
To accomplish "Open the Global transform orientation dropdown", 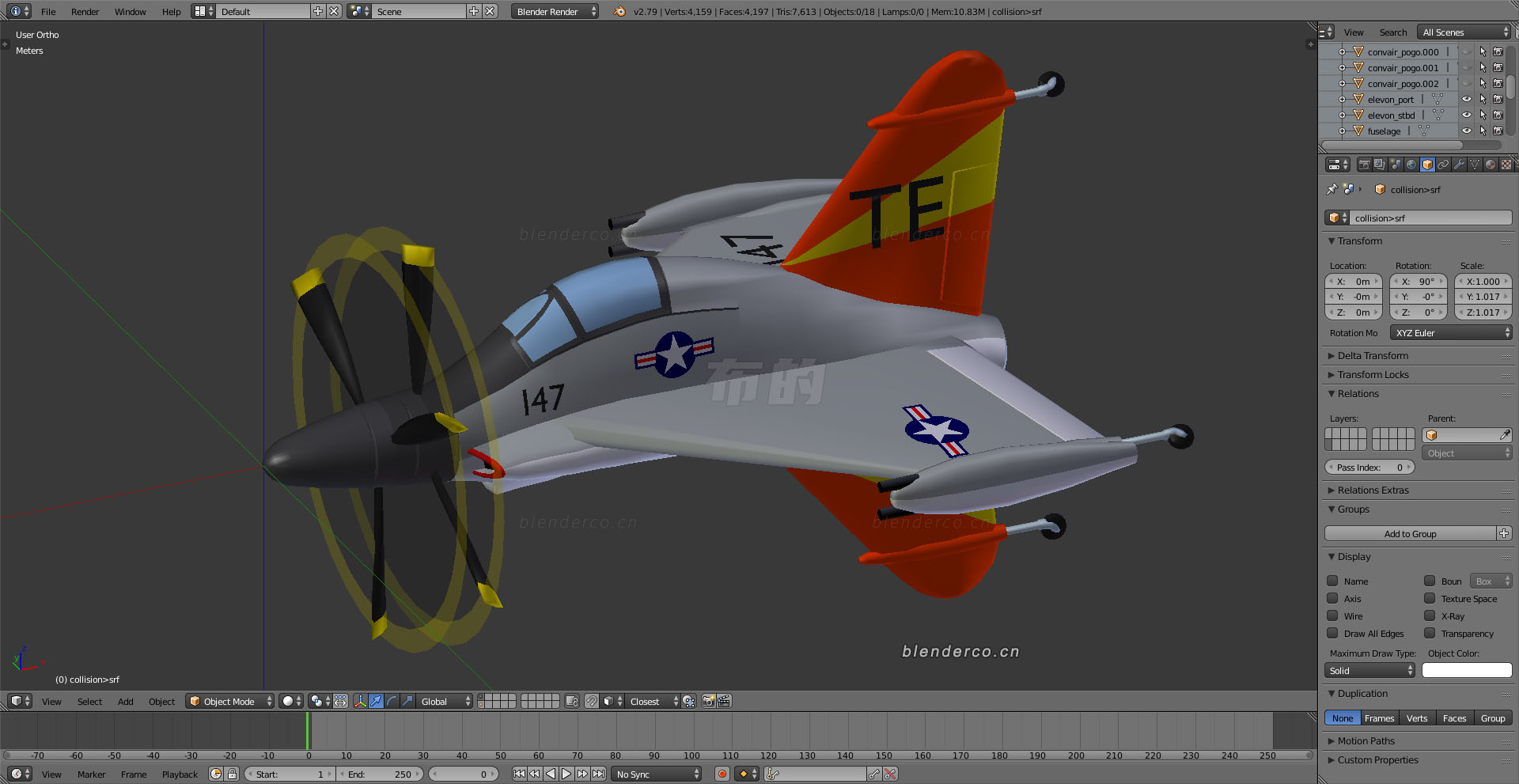I will (x=445, y=701).
